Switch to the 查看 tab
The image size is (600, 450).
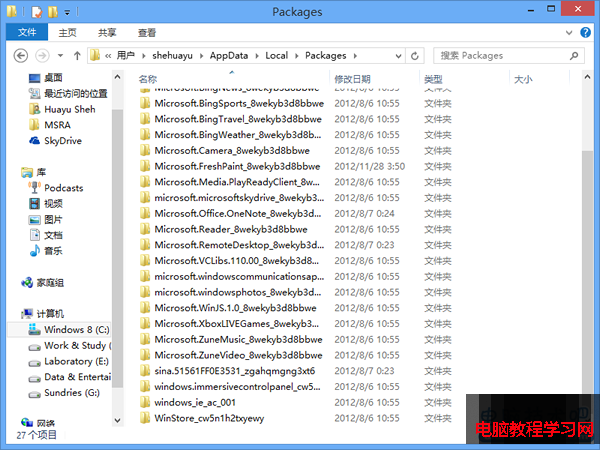pos(147,33)
